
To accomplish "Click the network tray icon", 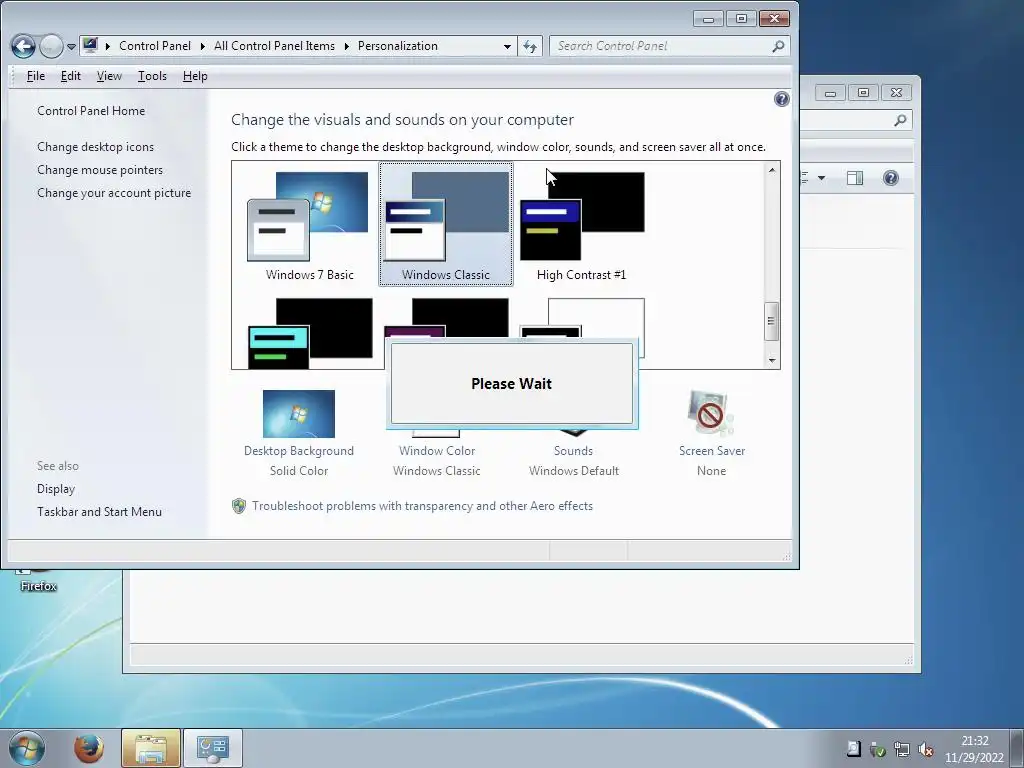I will [902, 749].
